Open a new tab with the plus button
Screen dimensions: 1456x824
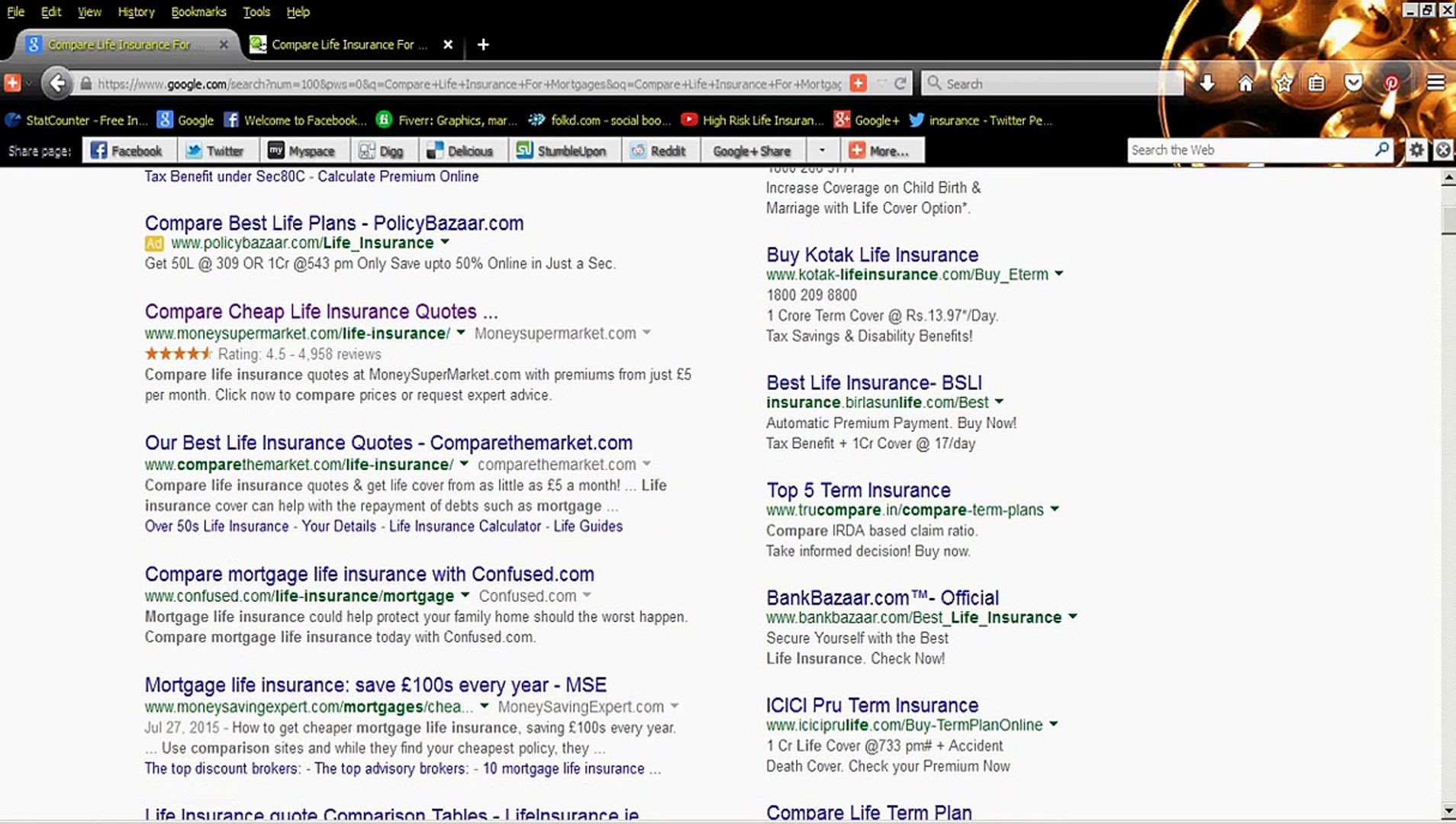[483, 45]
